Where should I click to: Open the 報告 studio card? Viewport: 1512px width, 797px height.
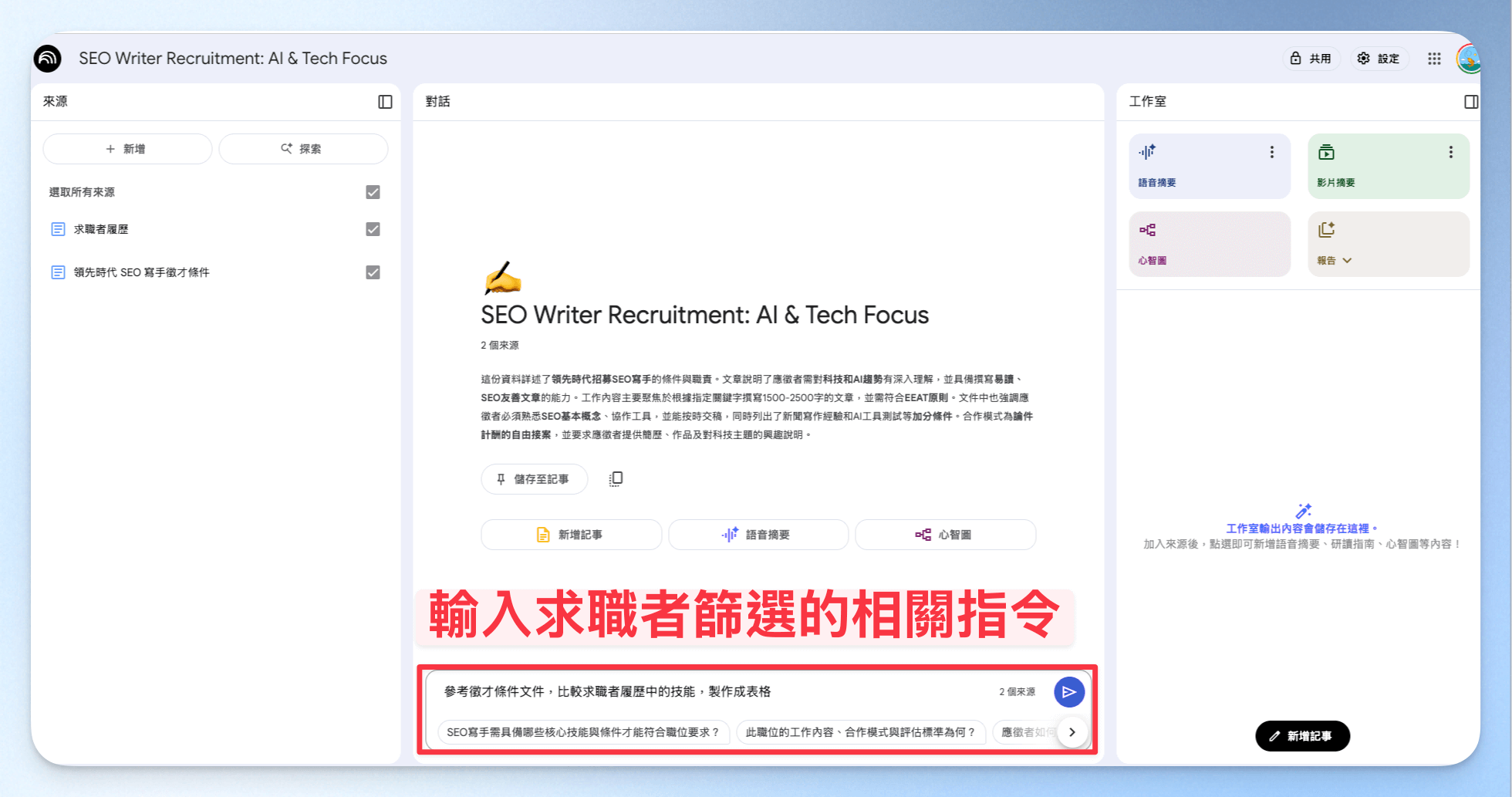[x=1389, y=244]
